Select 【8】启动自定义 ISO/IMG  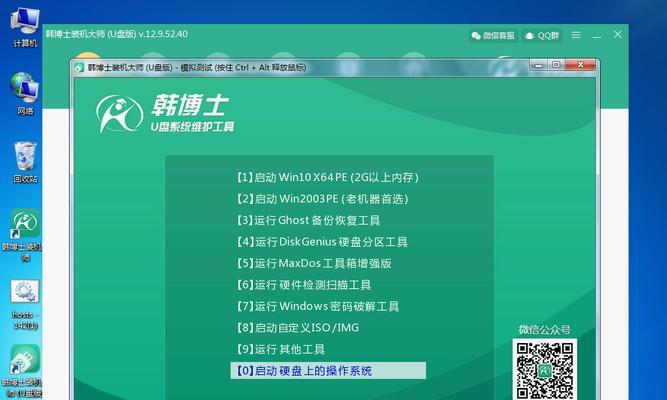click(x=297, y=328)
